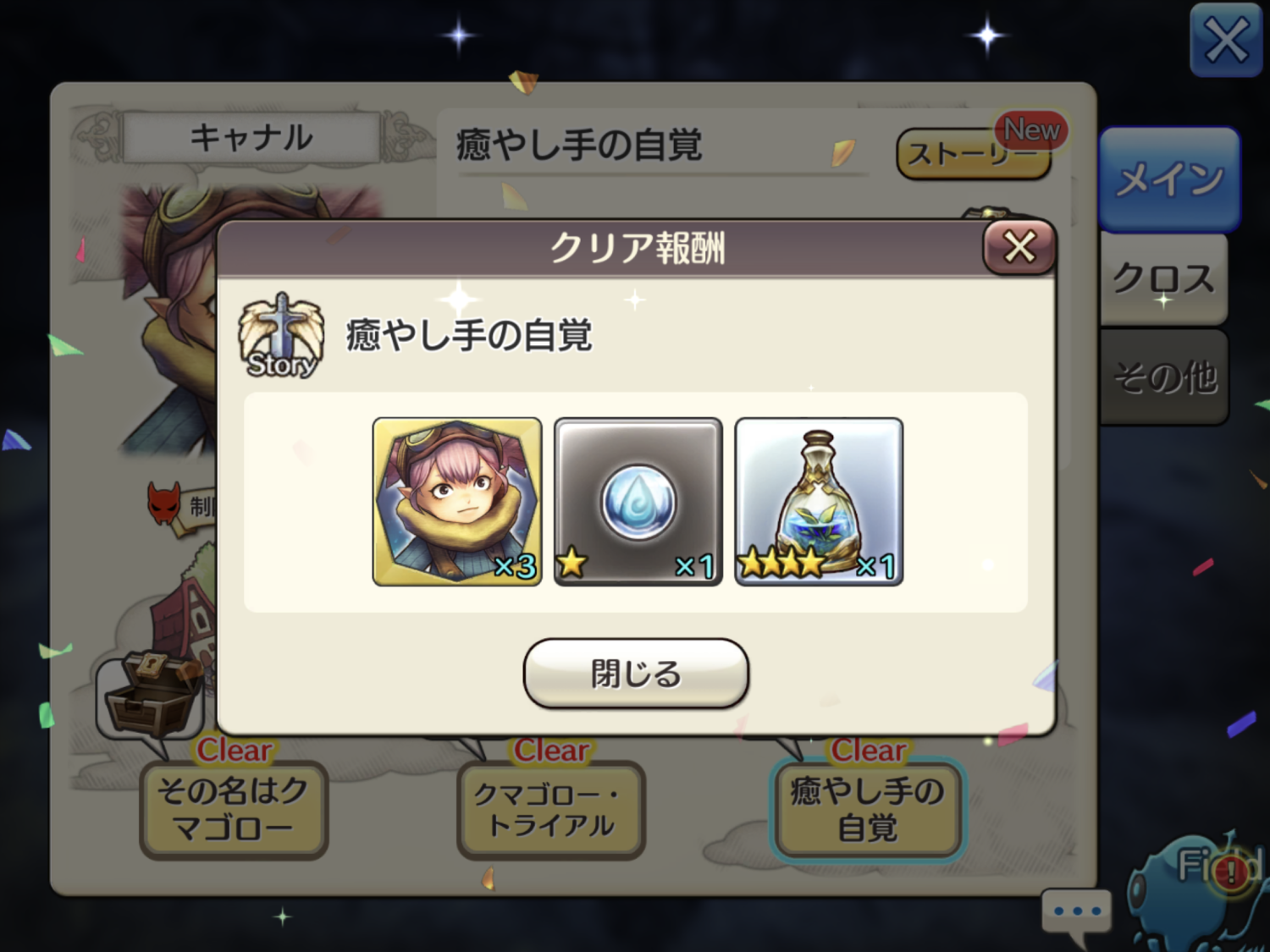1270x952 pixels.
Task: Close the screen with the blue X
Action: [1226, 40]
